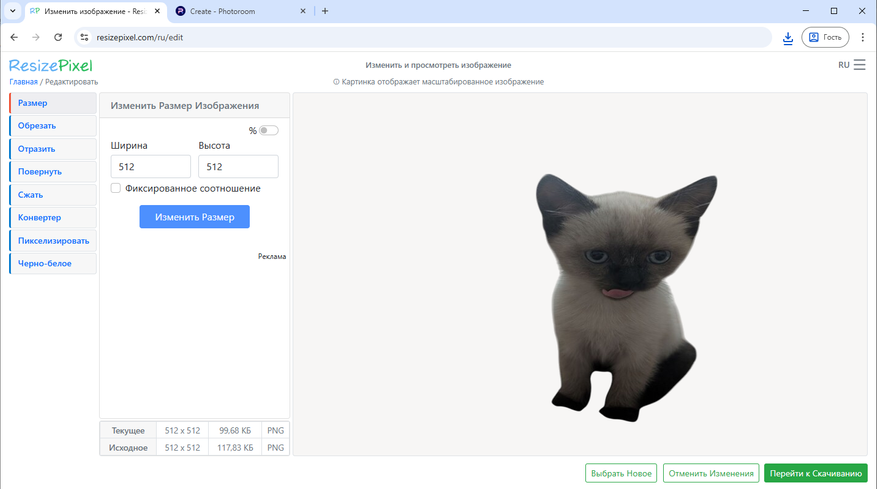Open the browser downloads icon
Screen dimensions: 877x489
pos(788,37)
